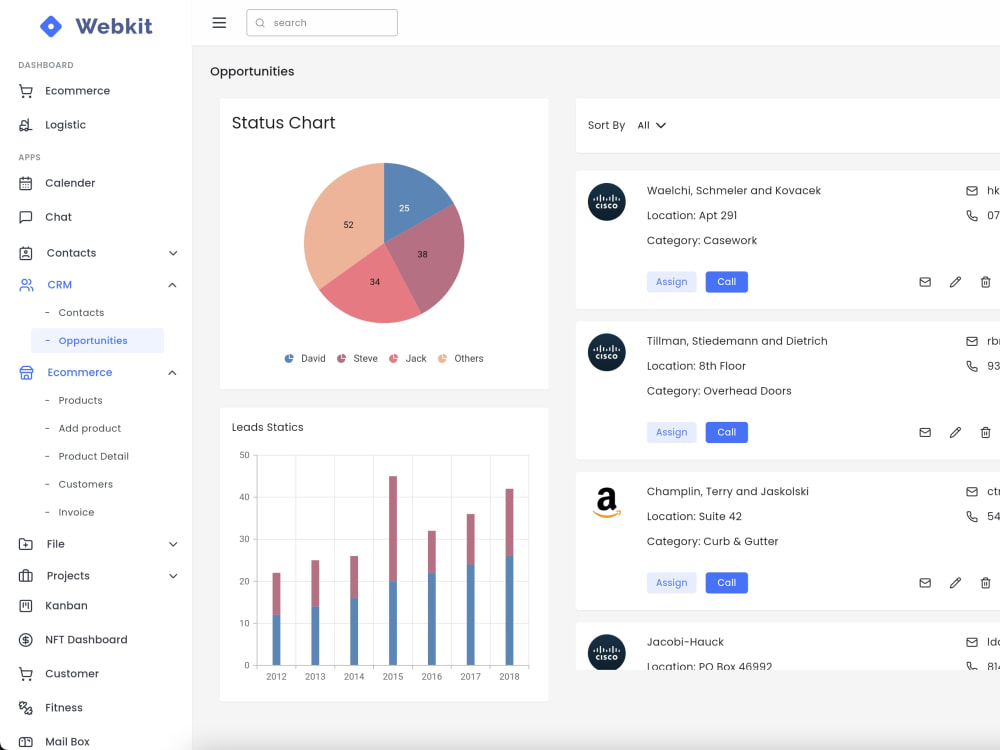Select Opportunities in the CRM menu
The image size is (1000, 750).
click(x=98, y=341)
